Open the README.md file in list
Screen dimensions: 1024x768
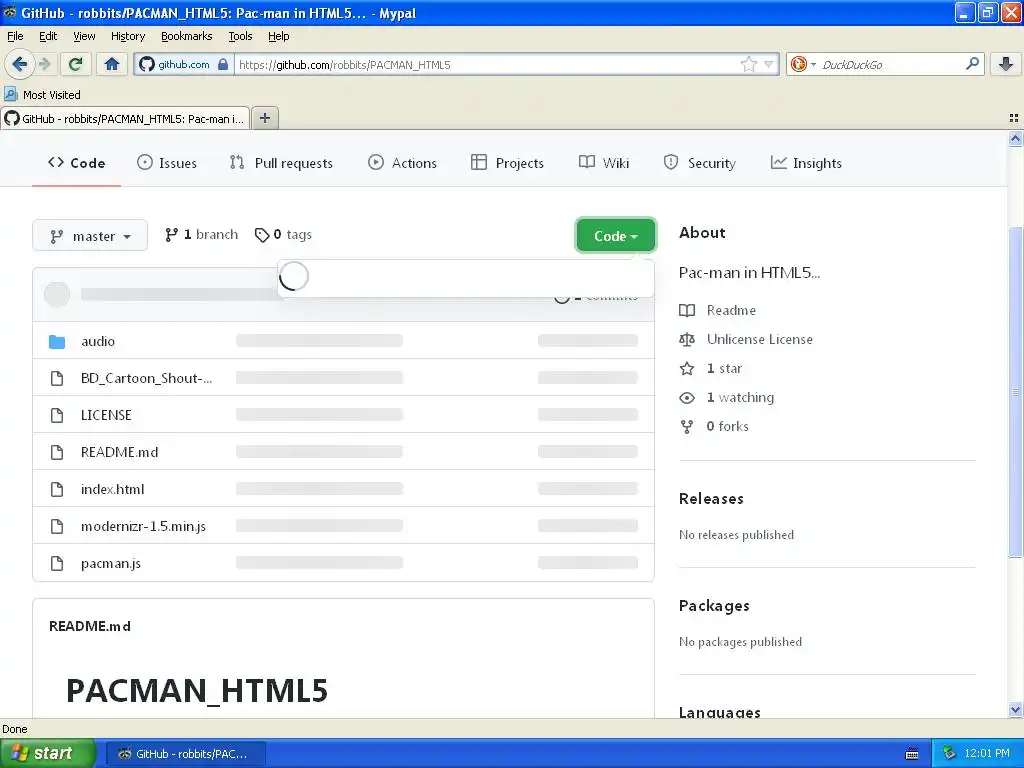click(x=120, y=452)
